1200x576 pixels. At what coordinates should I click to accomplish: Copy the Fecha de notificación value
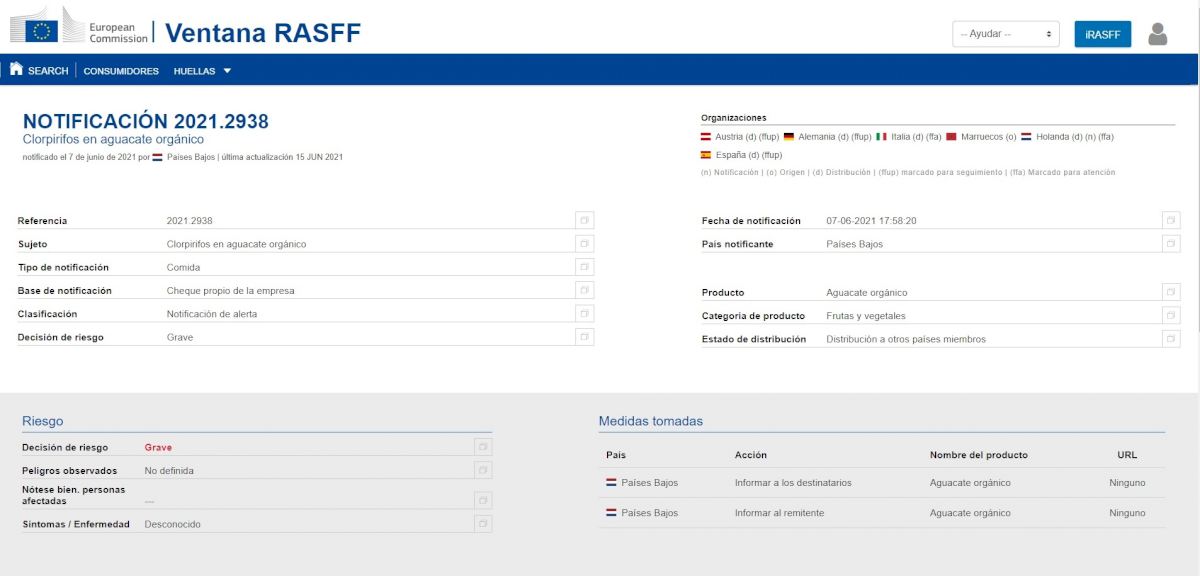tap(1171, 220)
